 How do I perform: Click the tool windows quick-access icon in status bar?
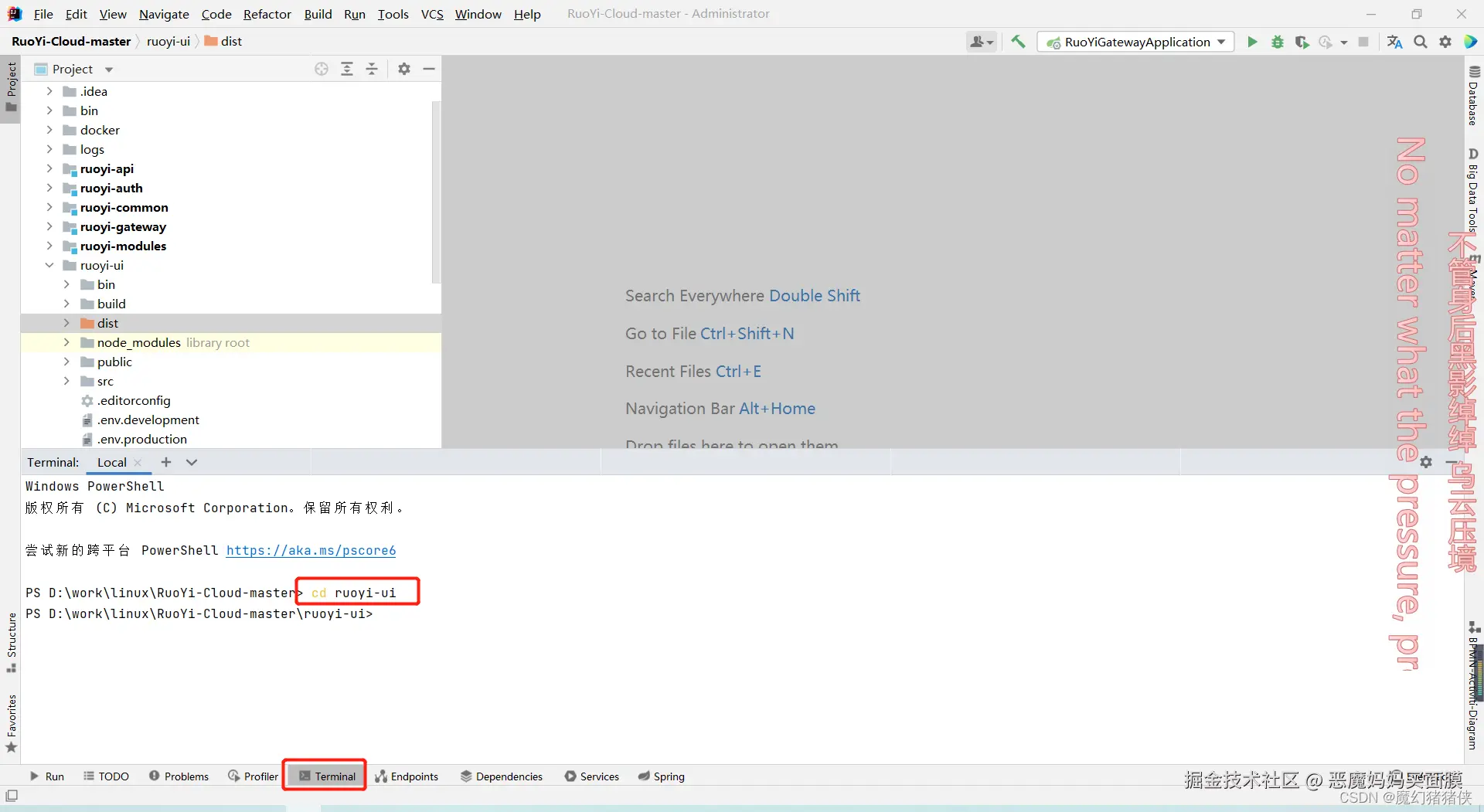(12, 796)
